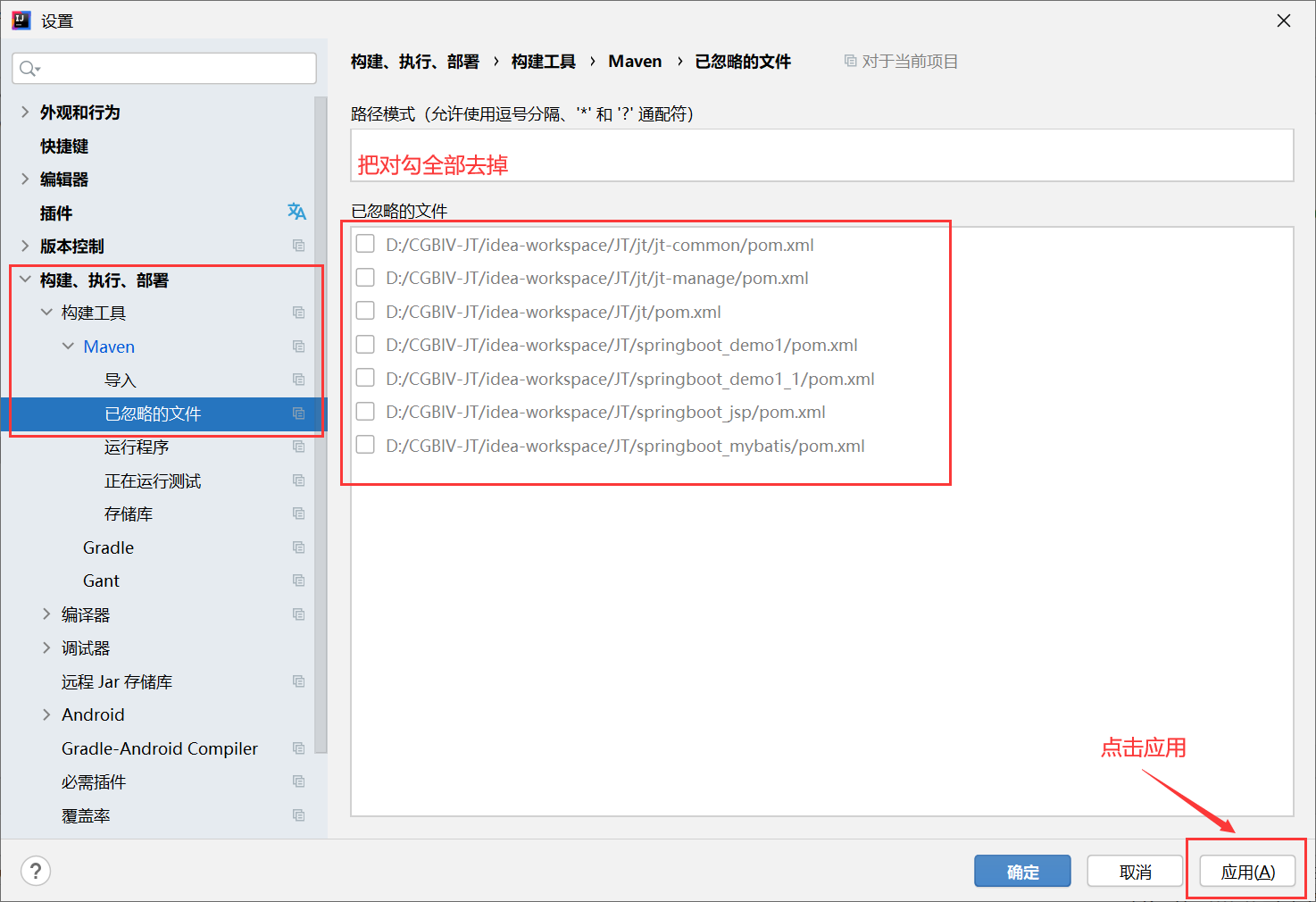Expand the 外观和行为 section
The height and width of the screenshot is (902, 1316).
coord(25,112)
